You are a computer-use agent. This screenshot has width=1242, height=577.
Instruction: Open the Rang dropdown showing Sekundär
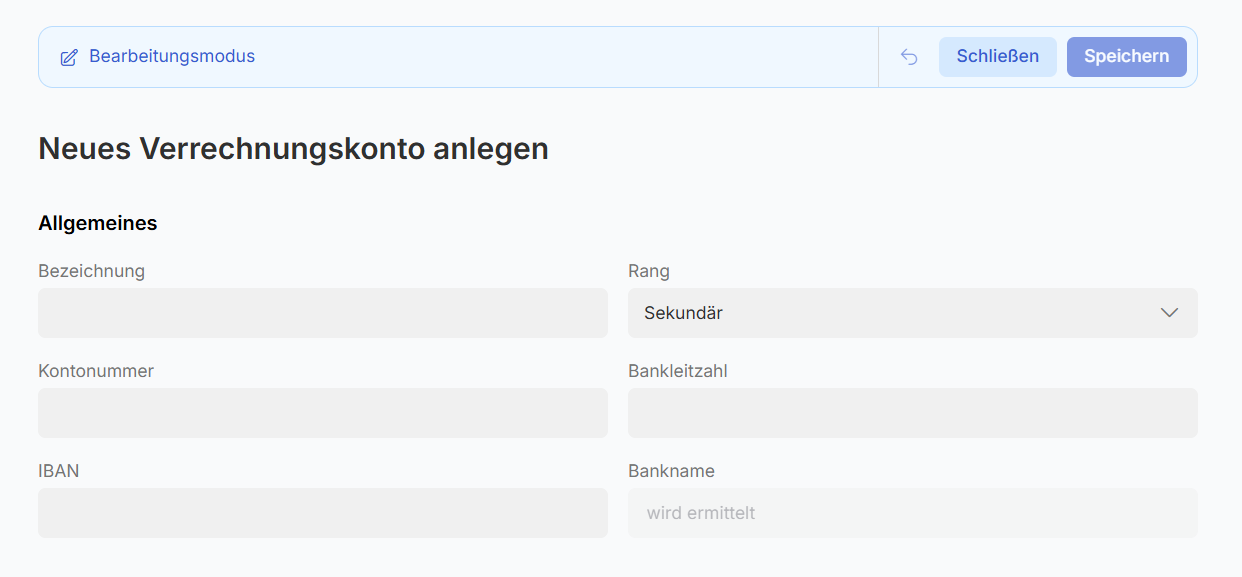coord(900,313)
